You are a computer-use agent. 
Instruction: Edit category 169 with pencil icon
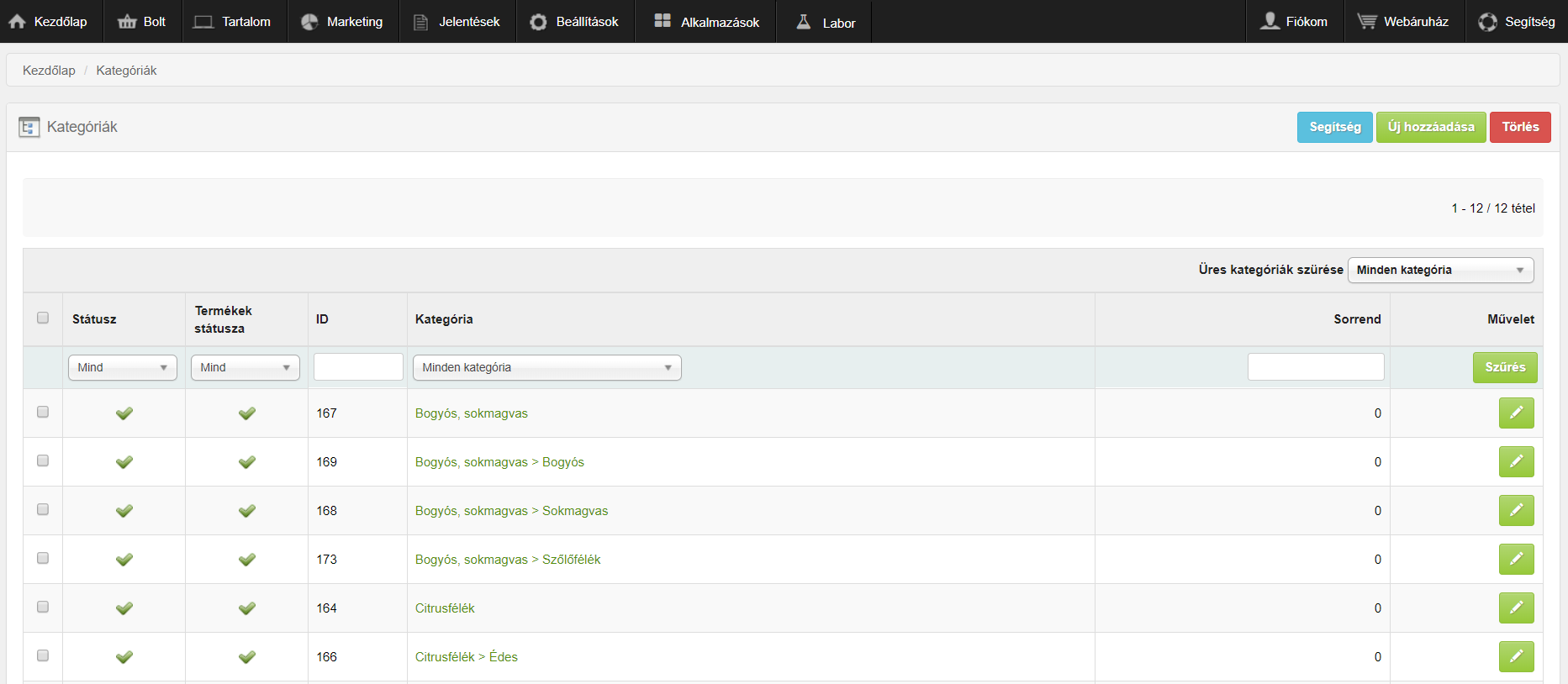(1517, 462)
